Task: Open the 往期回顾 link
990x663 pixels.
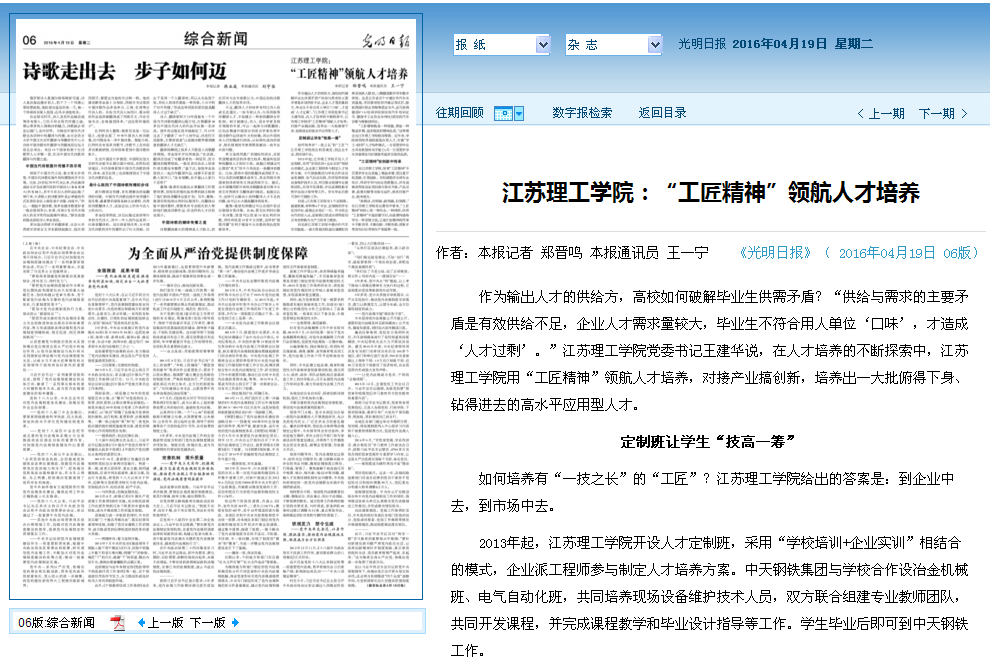Action: [x=460, y=113]
